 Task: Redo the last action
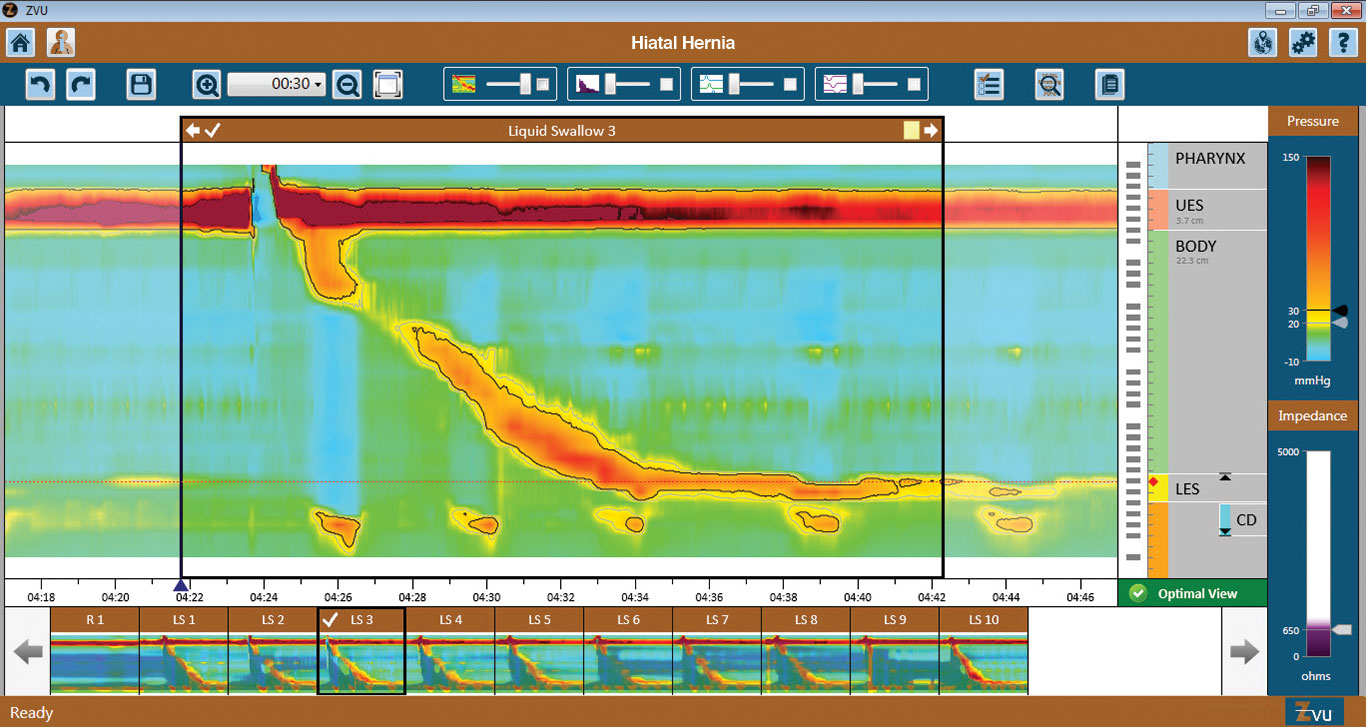[81, 84]
